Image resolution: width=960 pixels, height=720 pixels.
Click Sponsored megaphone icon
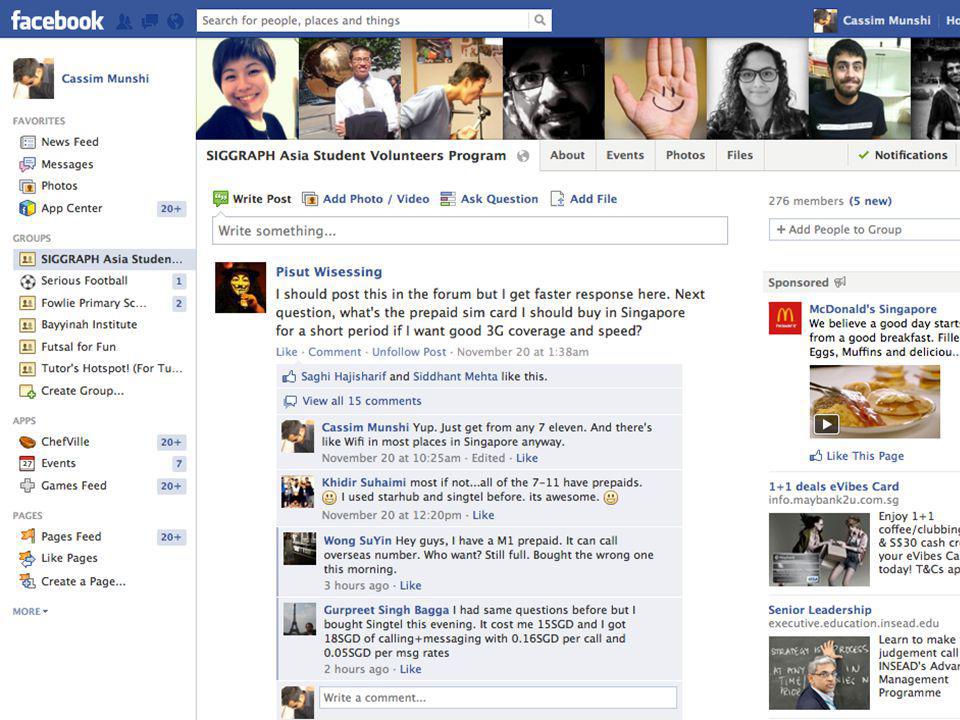pos(840,282)
